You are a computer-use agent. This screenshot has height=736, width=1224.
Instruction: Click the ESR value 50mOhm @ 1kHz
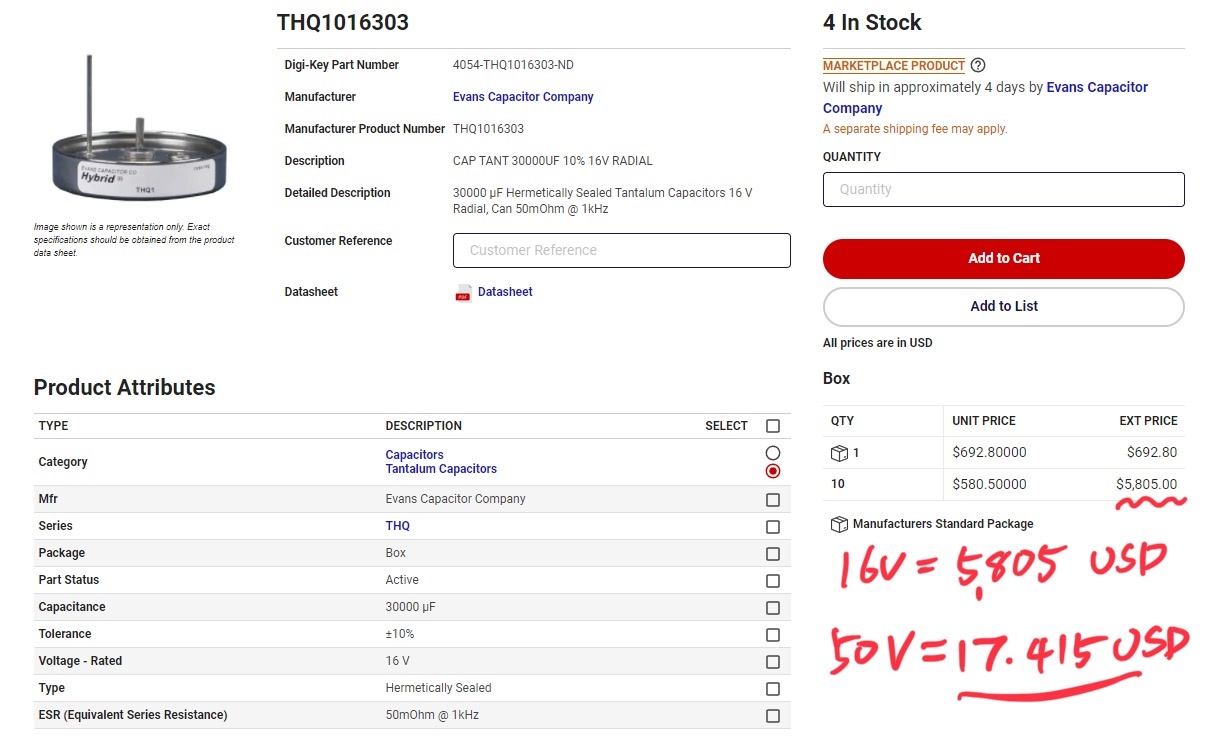pos(433,715)
